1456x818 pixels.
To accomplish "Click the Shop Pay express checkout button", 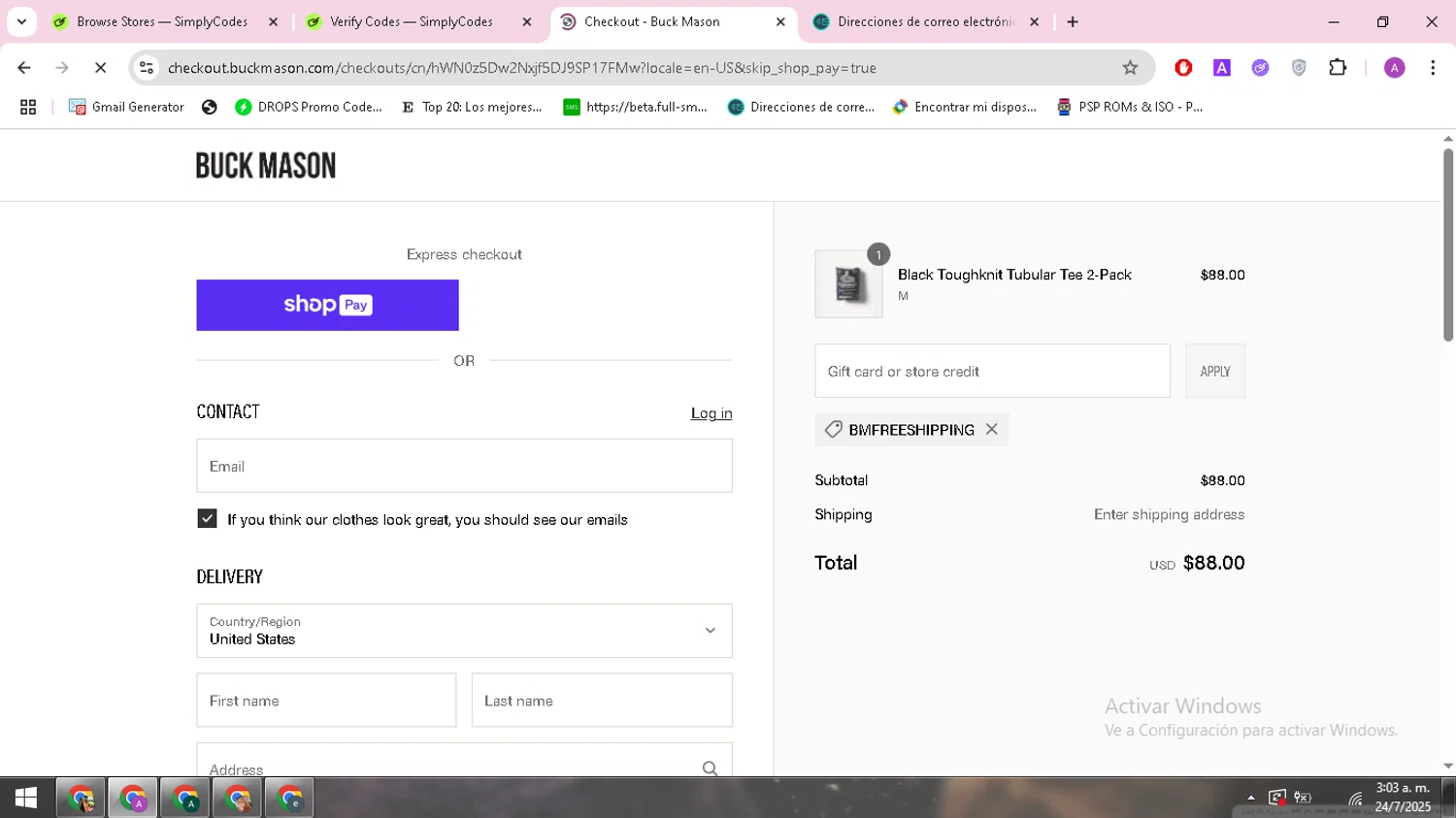I will click(327, 305).
